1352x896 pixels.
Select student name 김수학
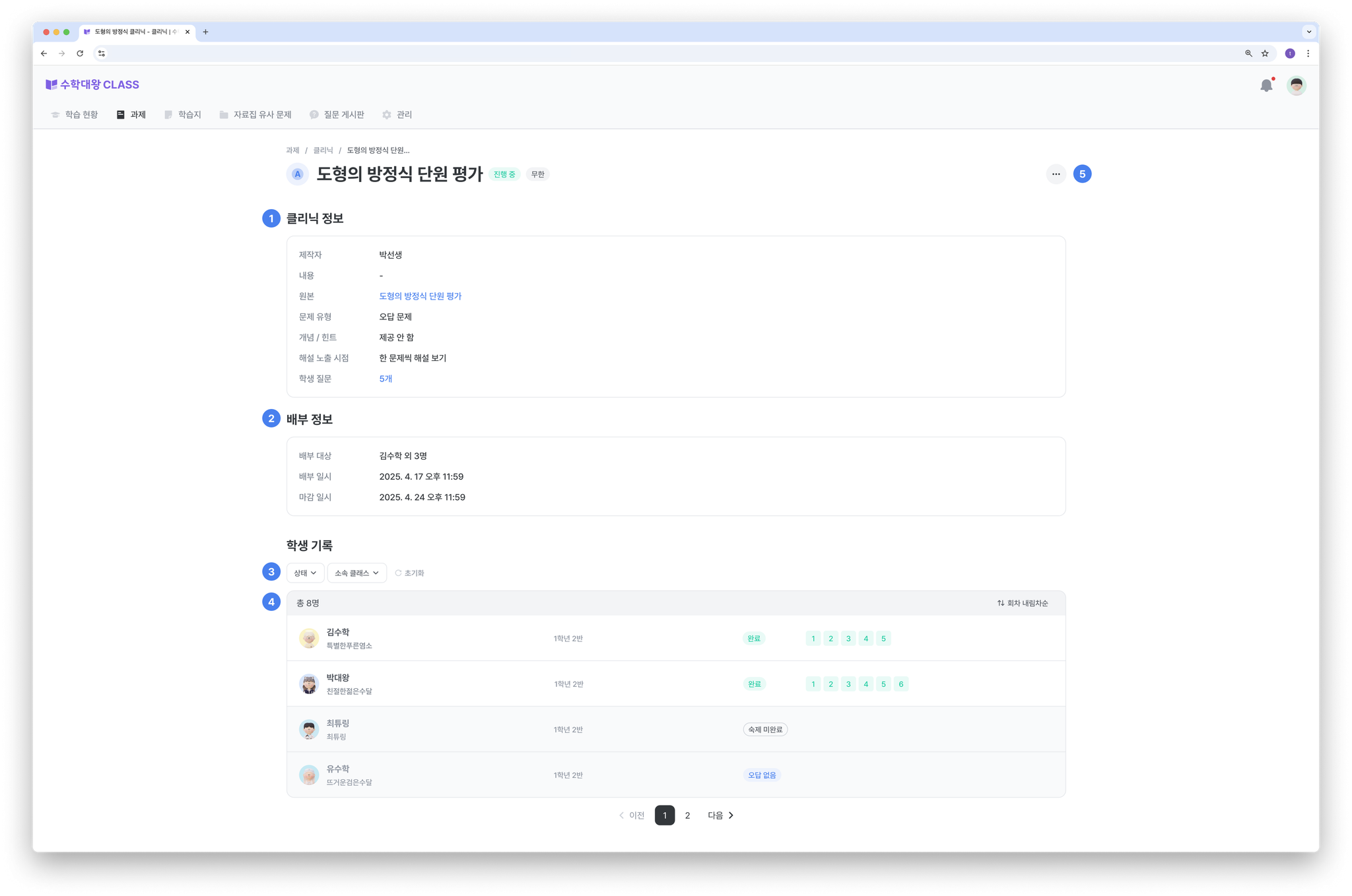pos(338,632)
